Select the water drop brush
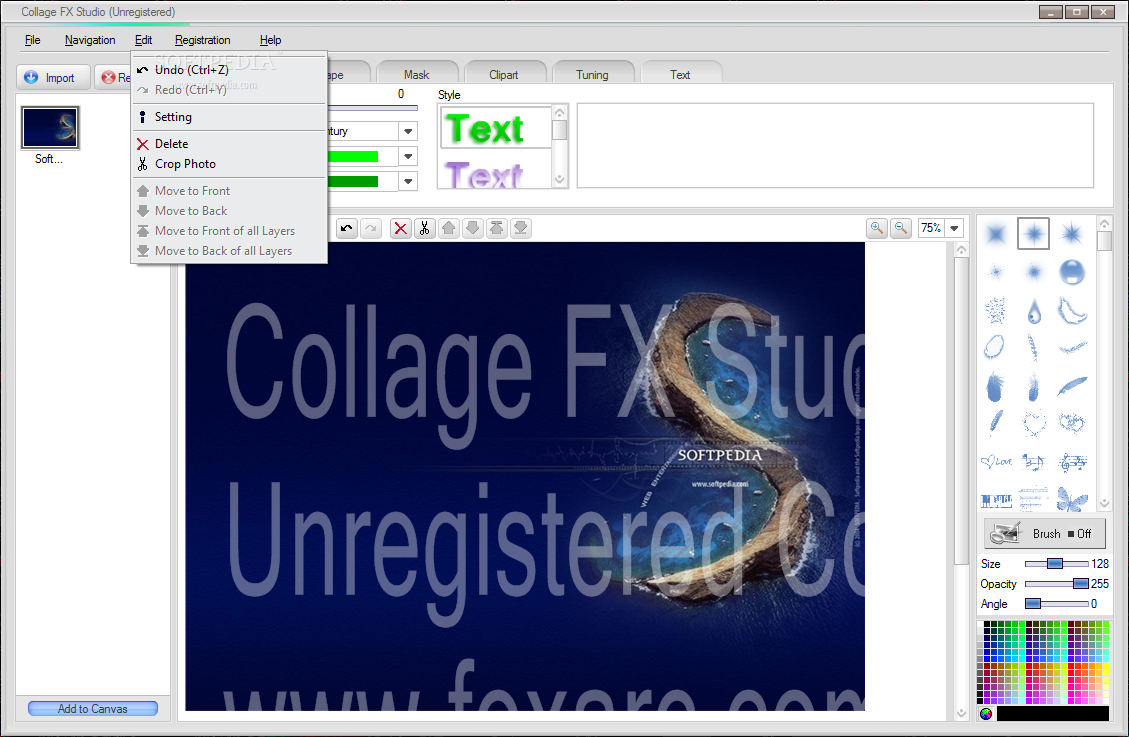The width and height of the screenshot is (1129, 737). point(1034,311)
